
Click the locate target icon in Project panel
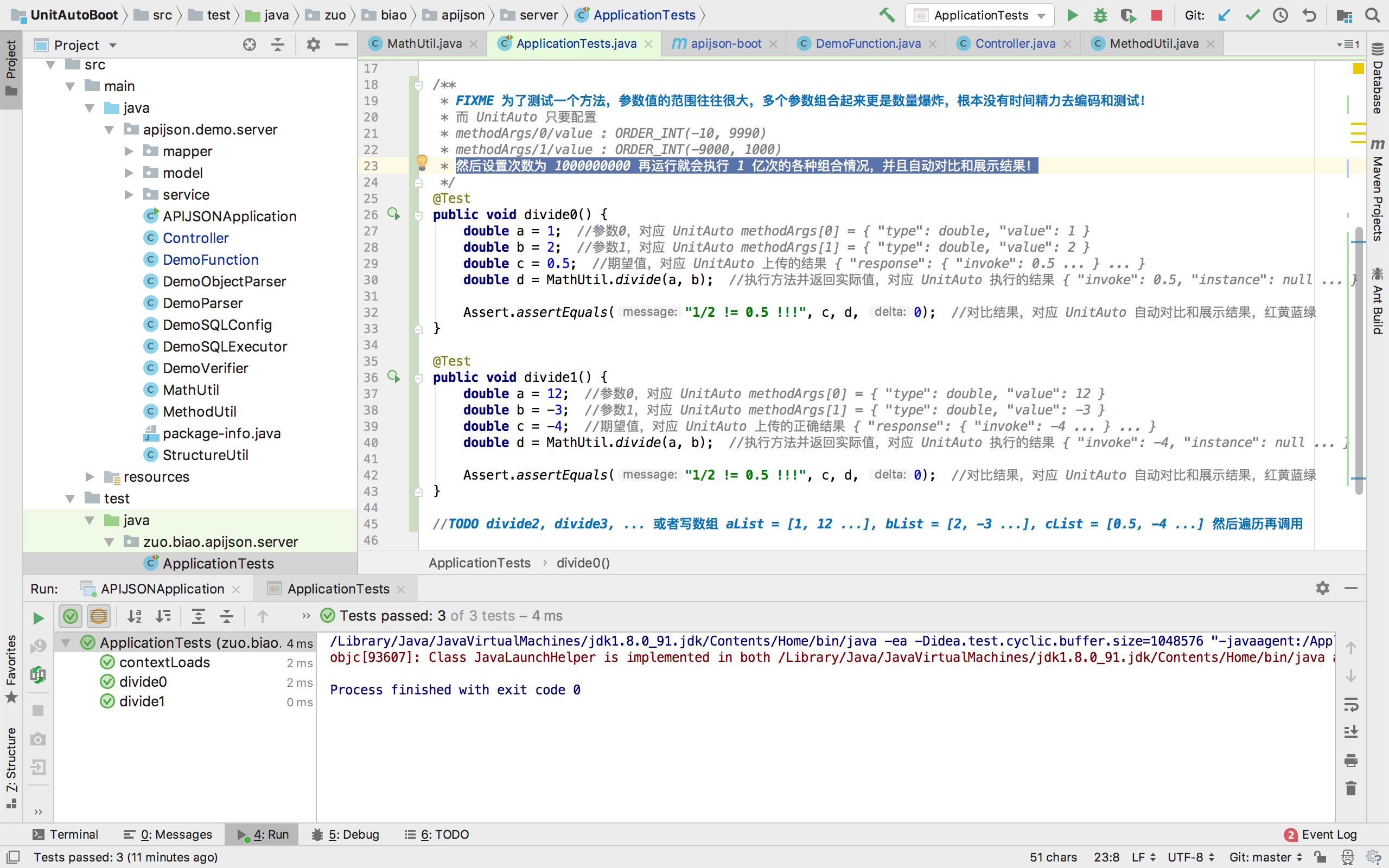pyautogui.click(x=249, y=45)
